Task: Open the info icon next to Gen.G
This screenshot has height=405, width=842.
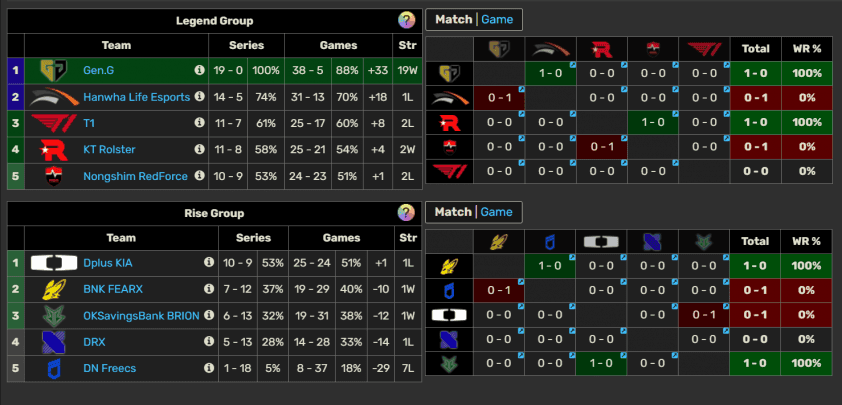Action: [x=199, y=70]
